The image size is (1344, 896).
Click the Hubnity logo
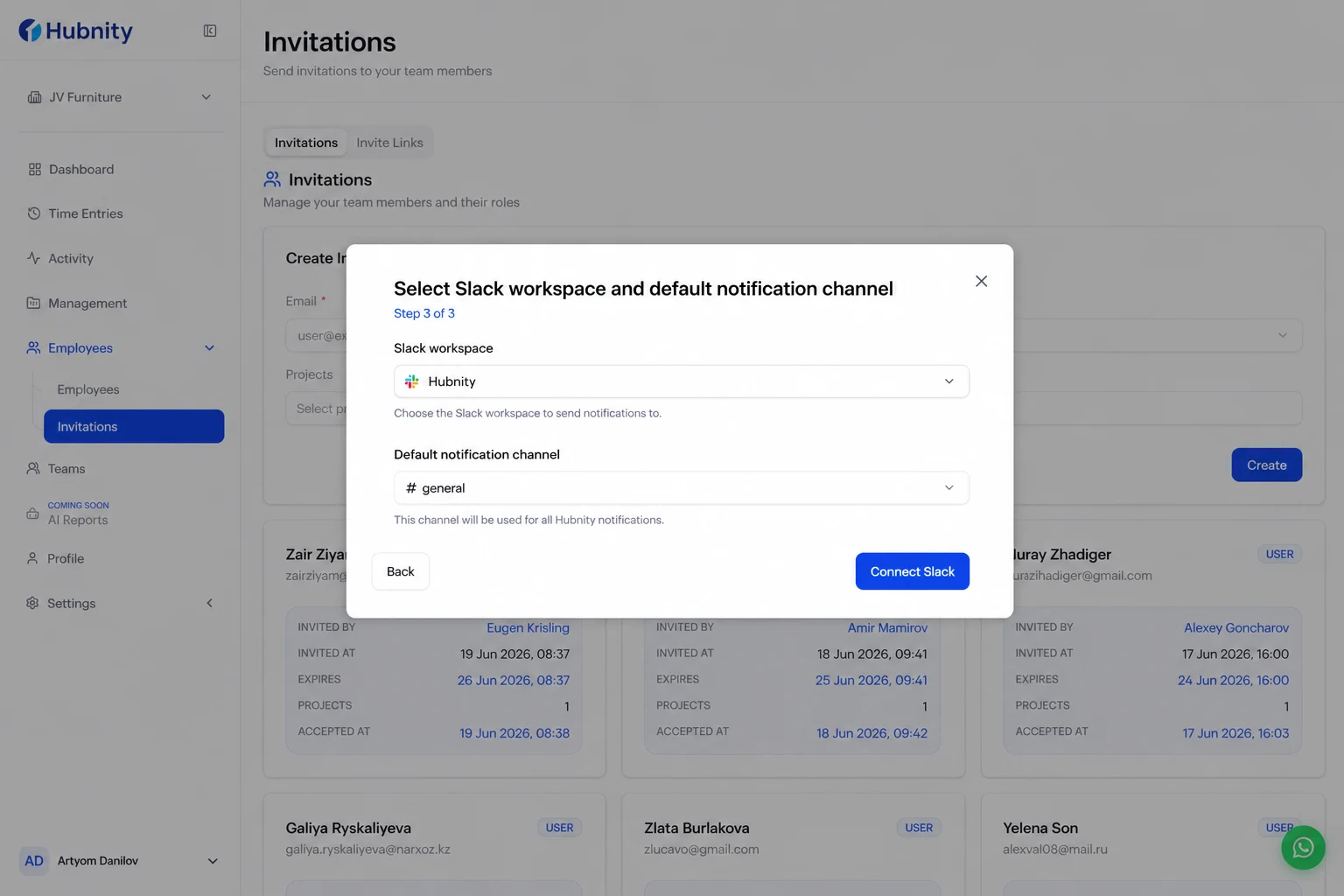[x=76, y=31]
